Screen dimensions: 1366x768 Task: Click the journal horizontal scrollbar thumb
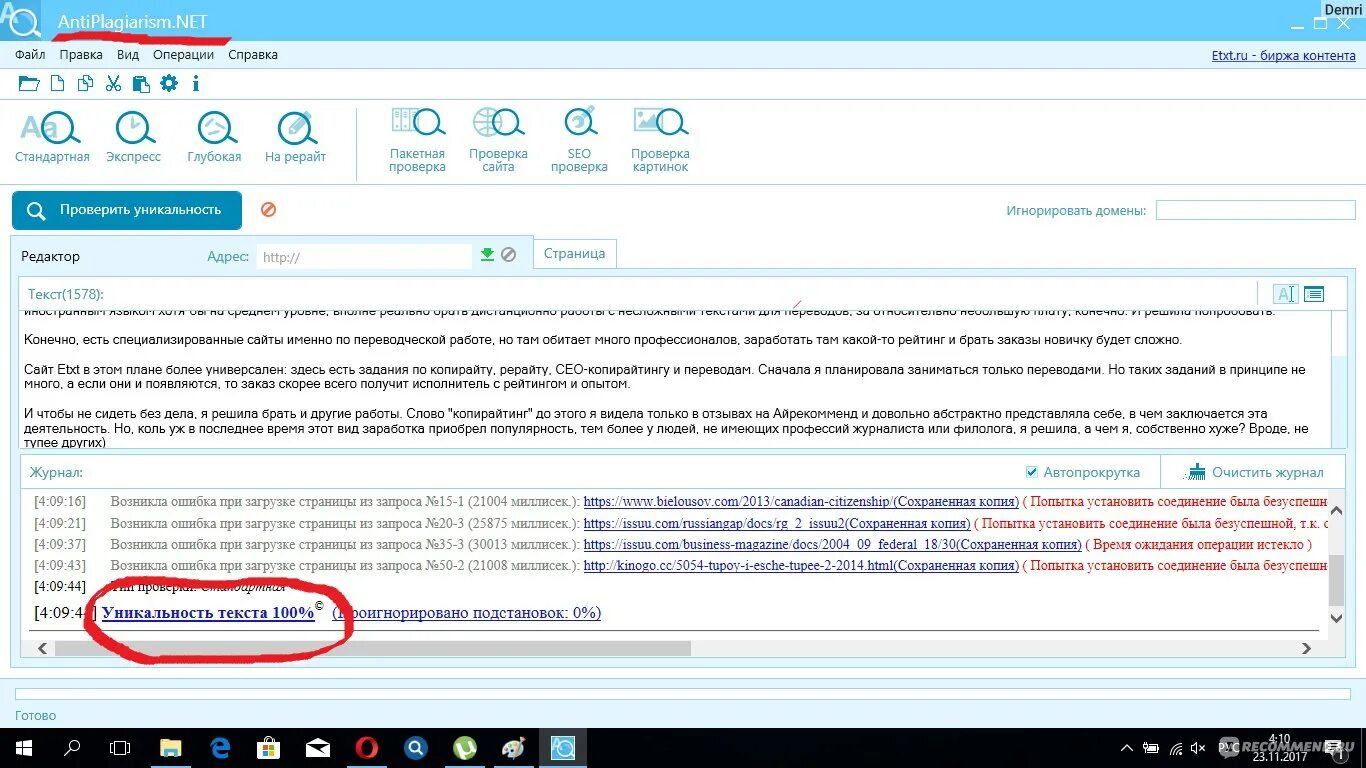(373, 648)
